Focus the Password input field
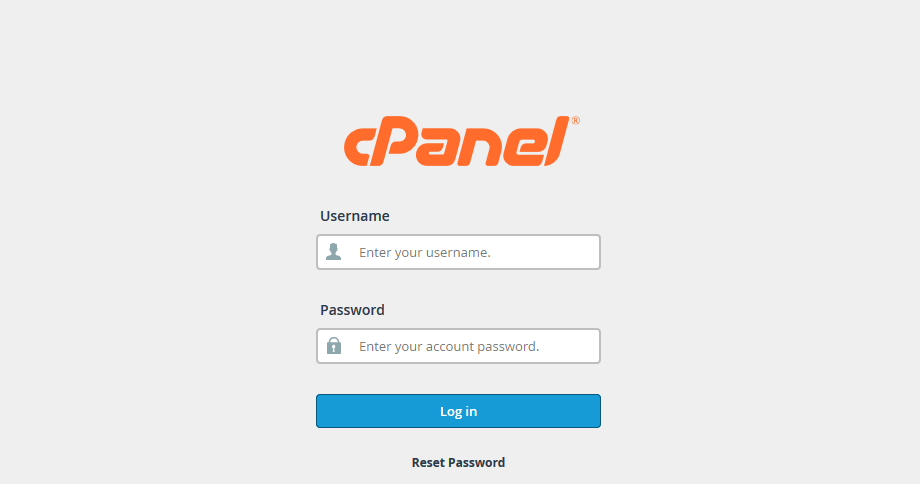920x484 pixels. pos(458,346)
